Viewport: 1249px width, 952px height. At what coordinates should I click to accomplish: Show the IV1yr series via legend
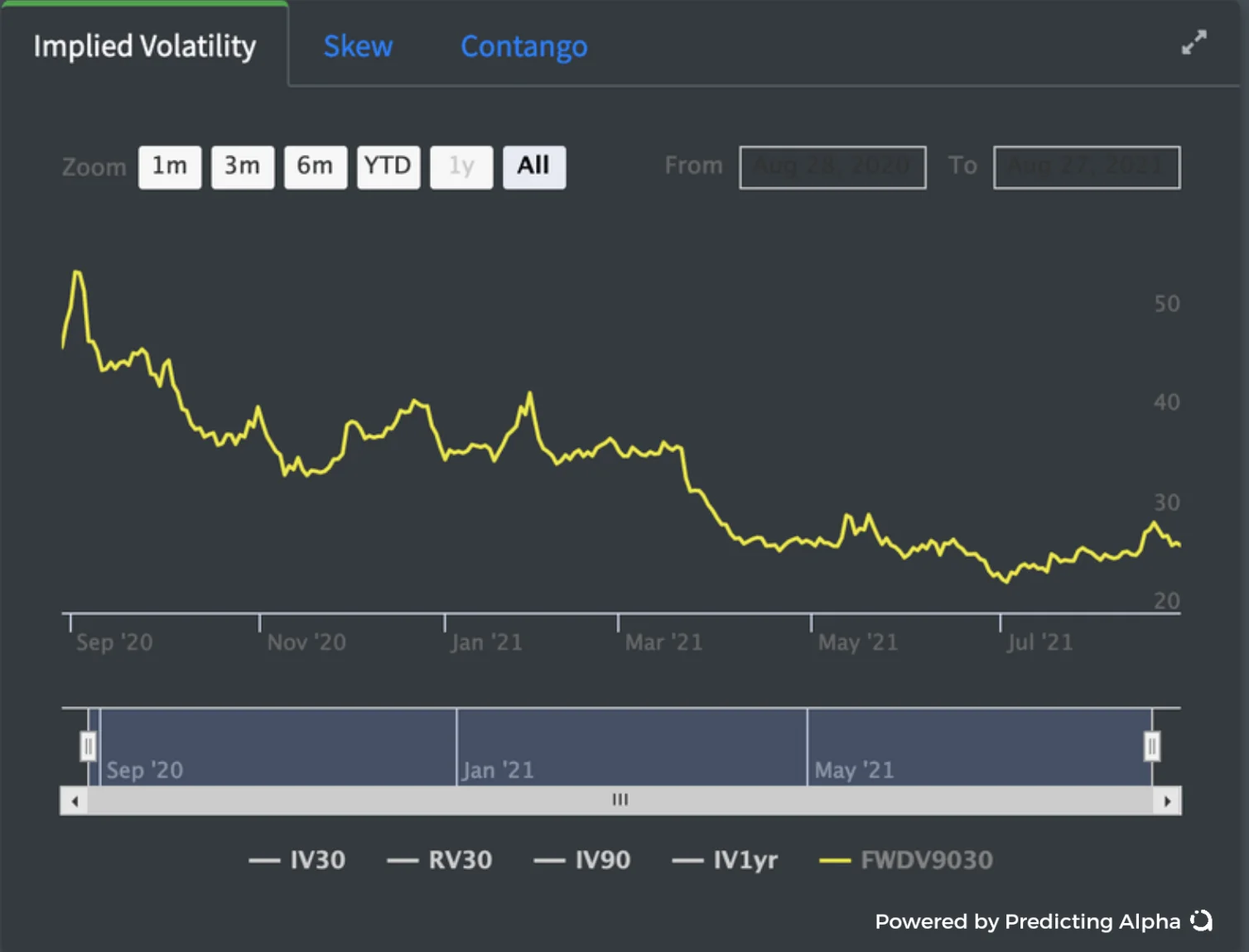tap(725, 860)
